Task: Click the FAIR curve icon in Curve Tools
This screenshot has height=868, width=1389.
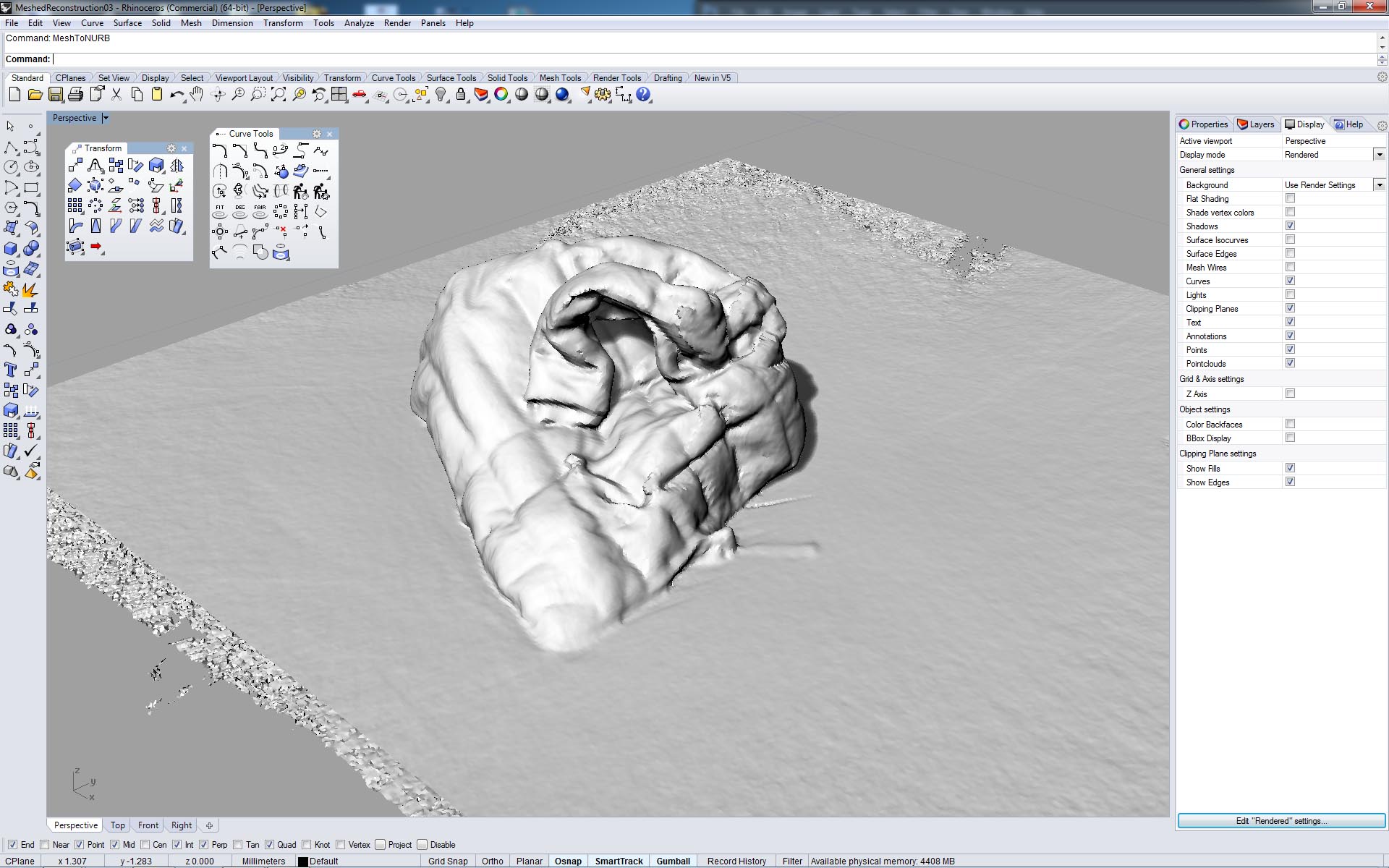Action: (260, 212)
